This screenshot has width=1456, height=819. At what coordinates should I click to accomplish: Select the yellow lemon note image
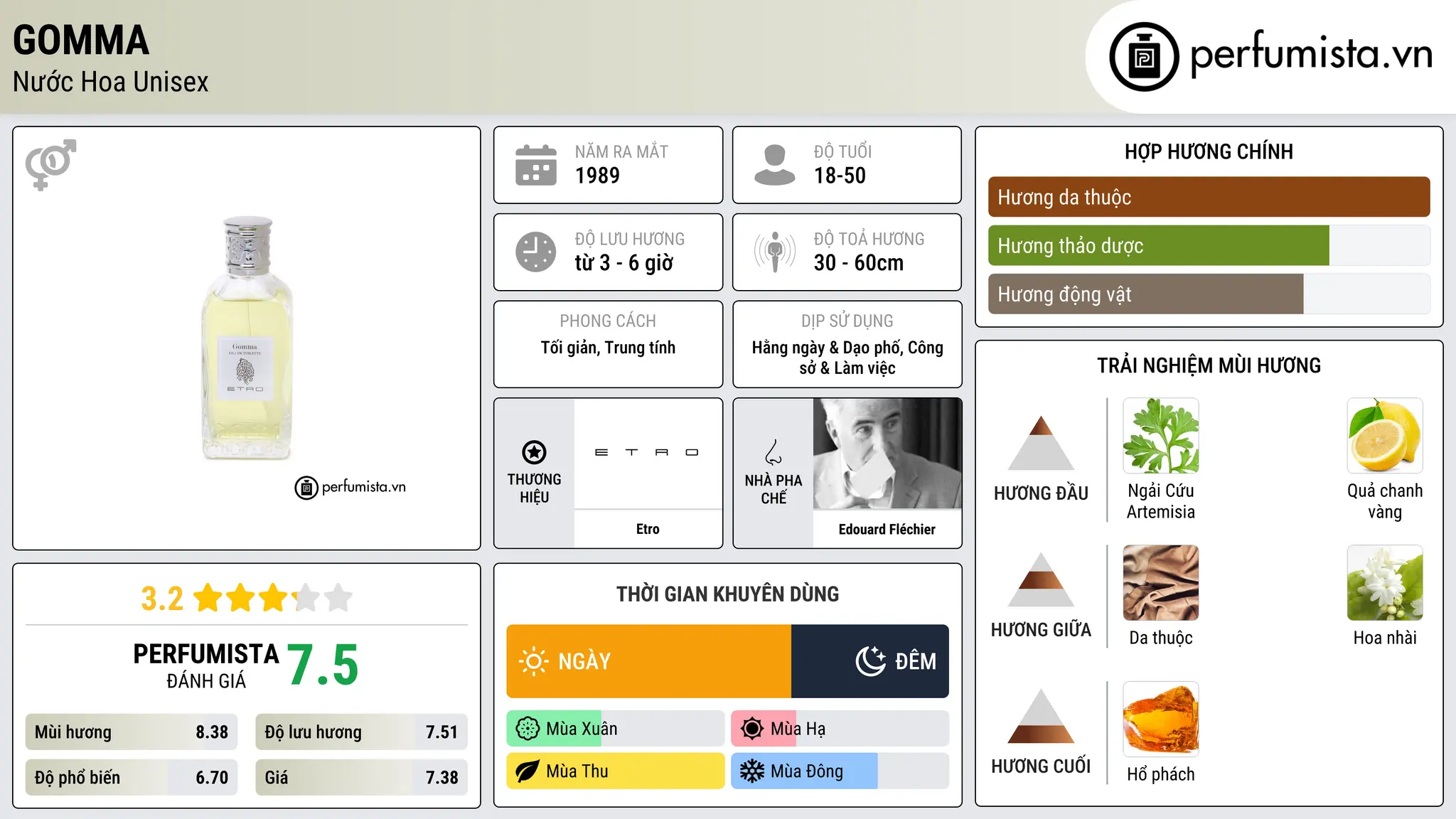click(1385, 436)
